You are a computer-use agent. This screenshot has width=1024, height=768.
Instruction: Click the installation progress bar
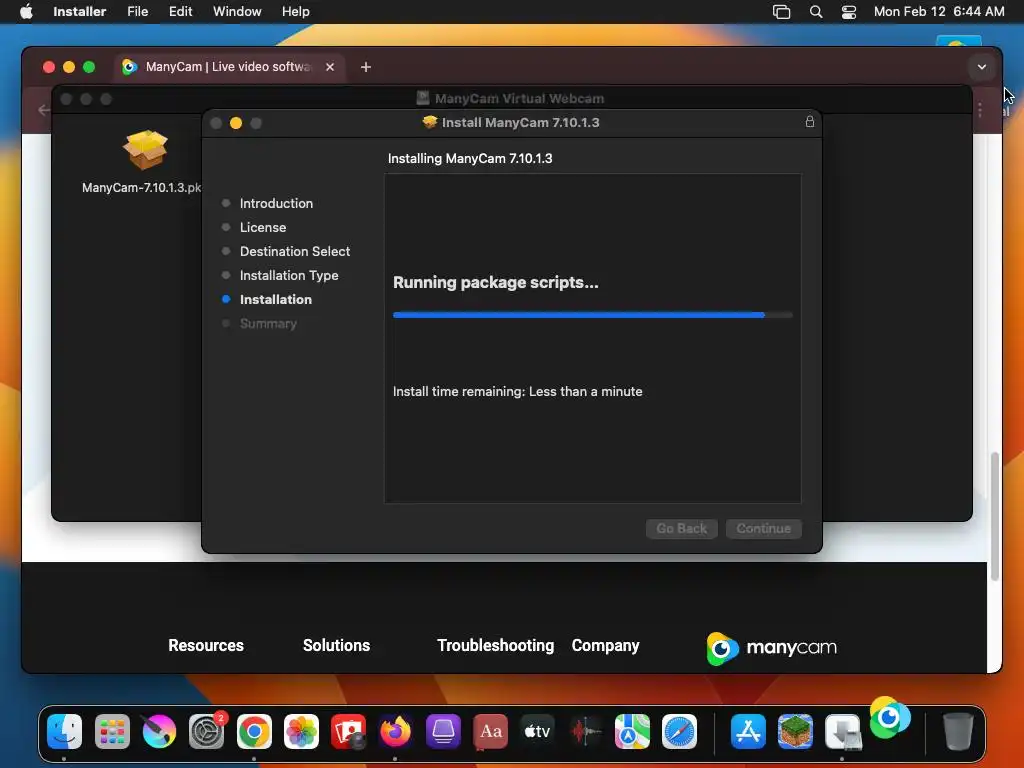coord(592,315)
